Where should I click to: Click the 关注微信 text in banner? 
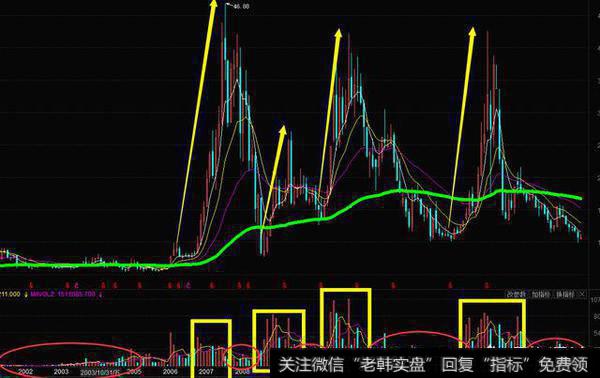pos(311,365)
